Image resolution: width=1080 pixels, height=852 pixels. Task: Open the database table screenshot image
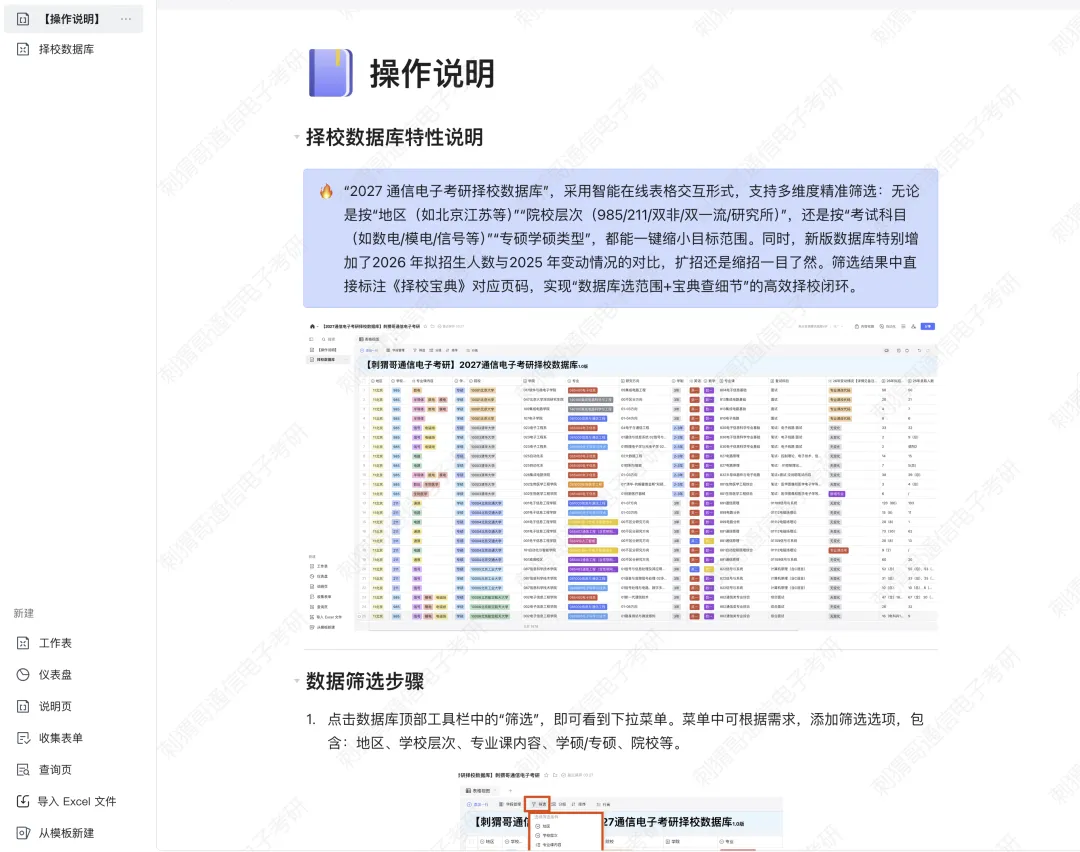pyautogui.click(x=621, y=475)
